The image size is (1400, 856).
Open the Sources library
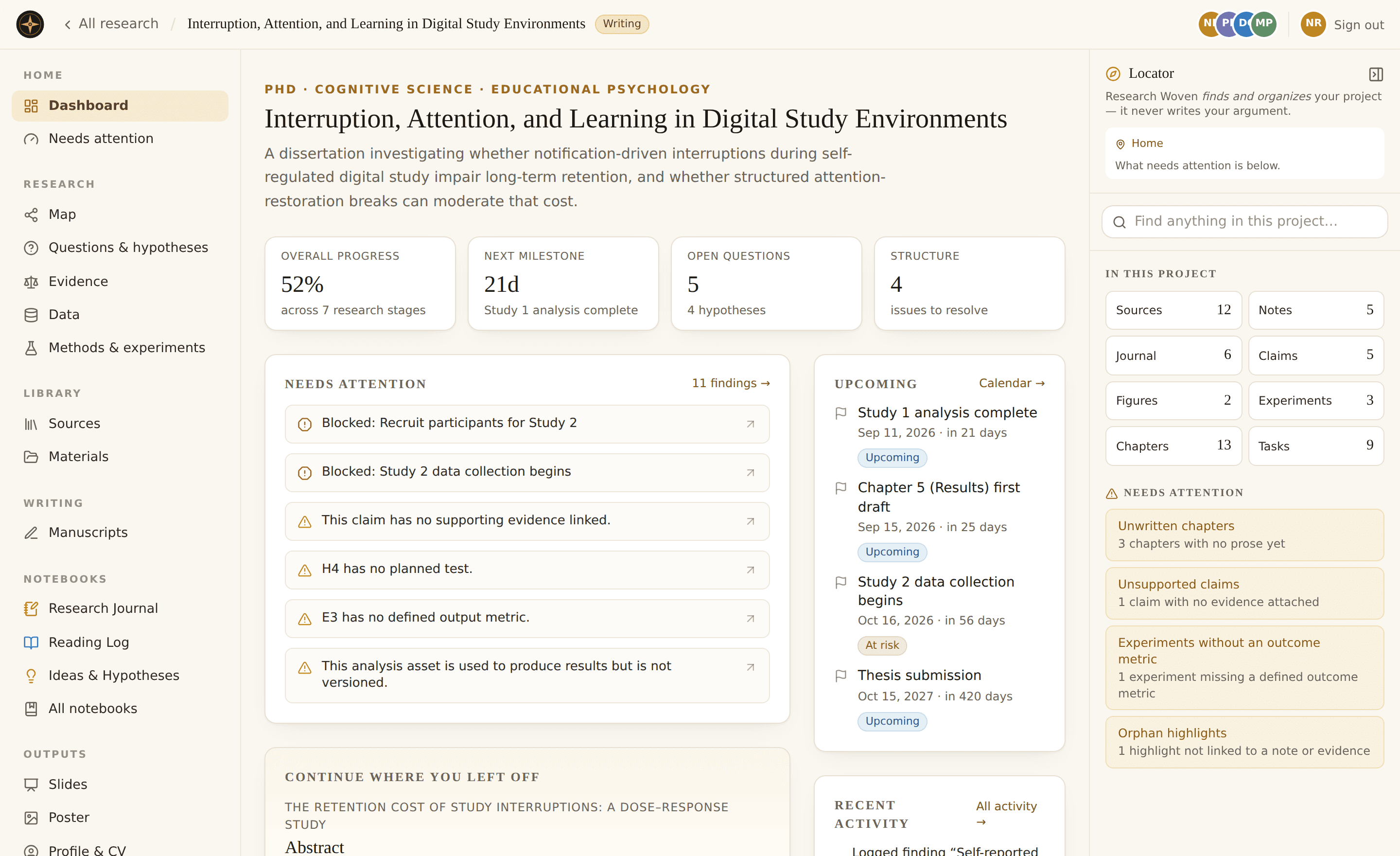[x=120, y=424]
